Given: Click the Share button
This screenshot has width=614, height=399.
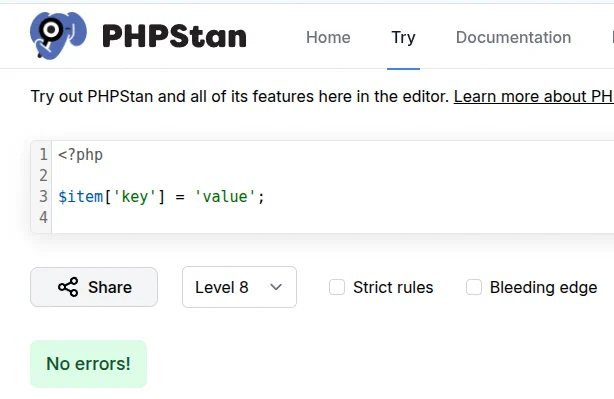Looking at the screenshot, I should 94,287.
